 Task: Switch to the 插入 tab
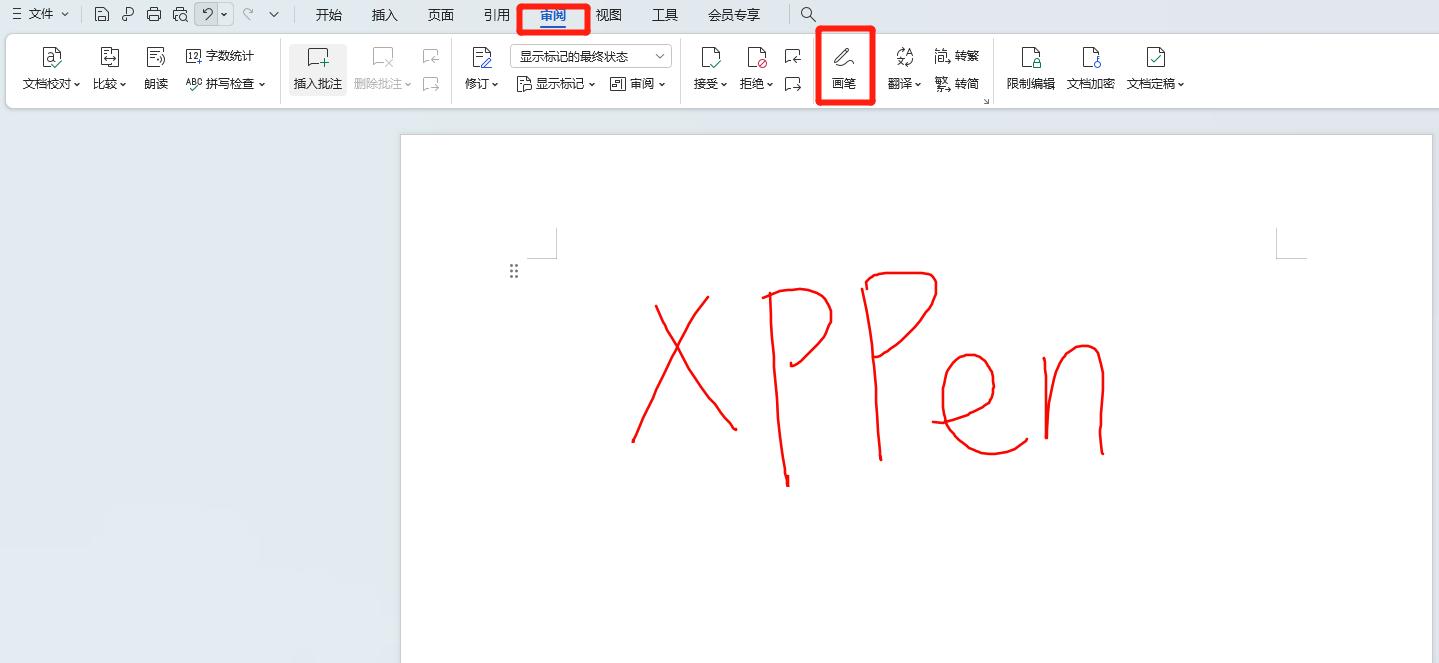(x=384, y=15)
